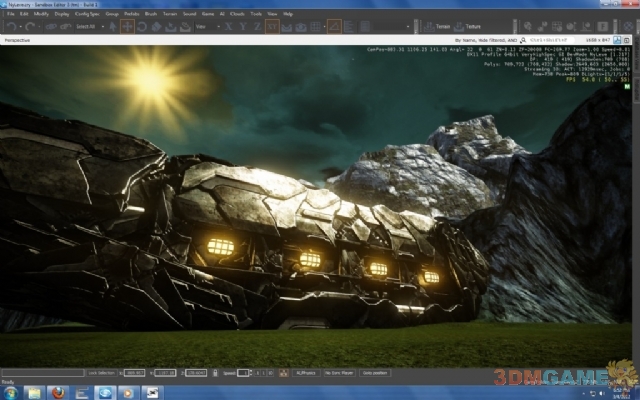Open the File menu

(x=11, y=14)
